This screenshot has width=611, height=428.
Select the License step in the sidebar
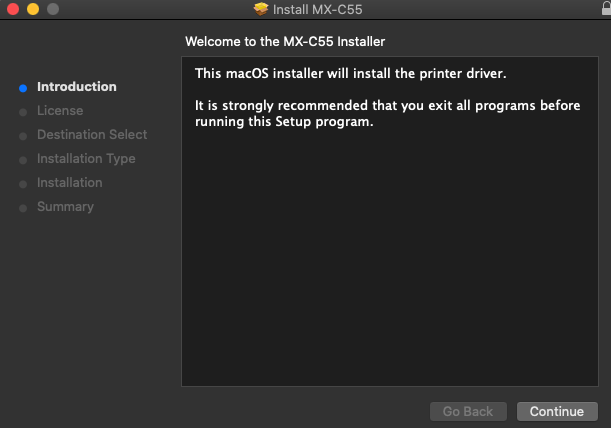point(60,111)
